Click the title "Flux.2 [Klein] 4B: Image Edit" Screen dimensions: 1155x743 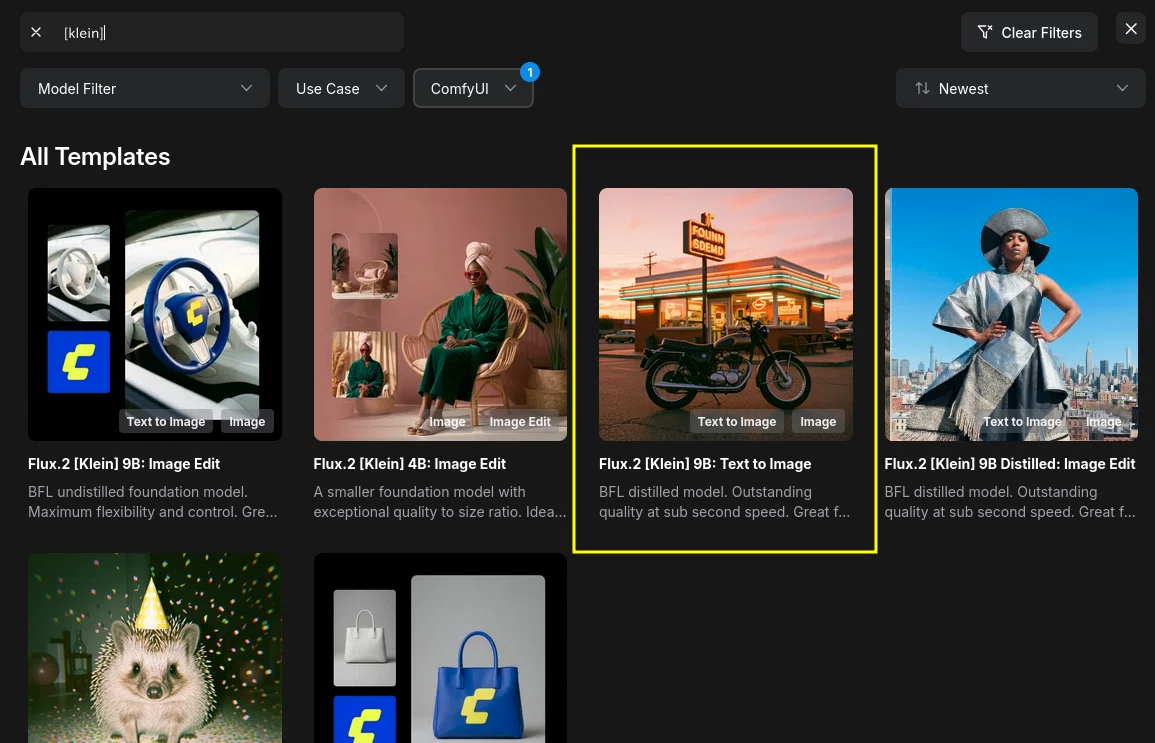tap(410, 464)
